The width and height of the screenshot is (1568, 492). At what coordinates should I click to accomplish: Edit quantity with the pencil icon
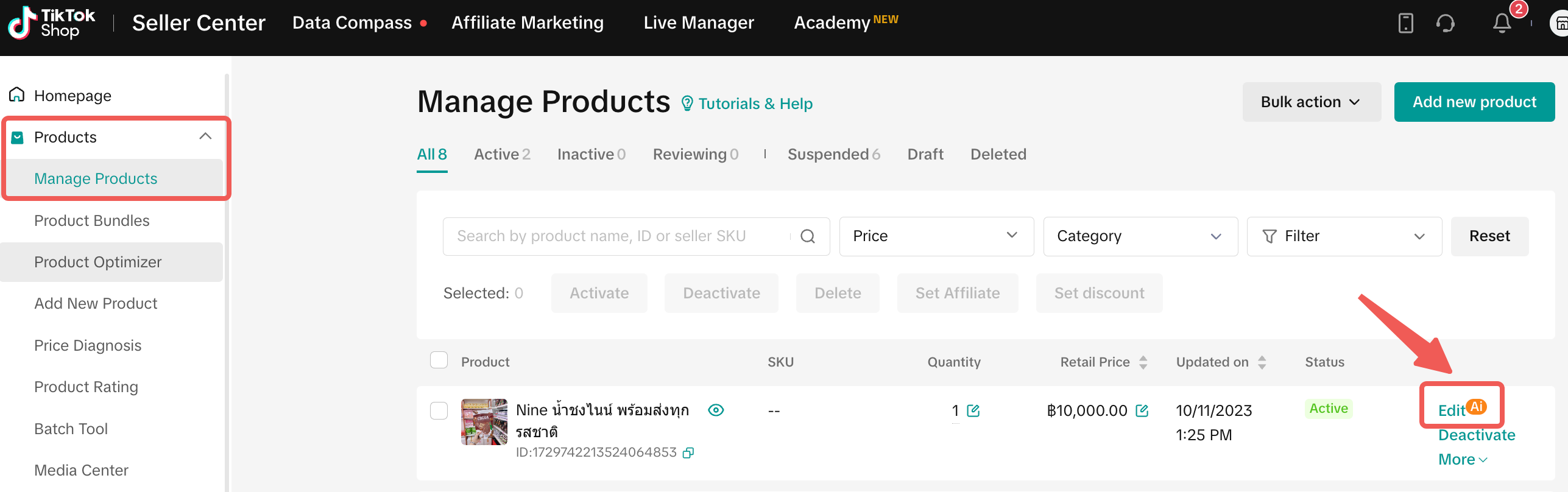pyautogui.click(x=973, y=411)
